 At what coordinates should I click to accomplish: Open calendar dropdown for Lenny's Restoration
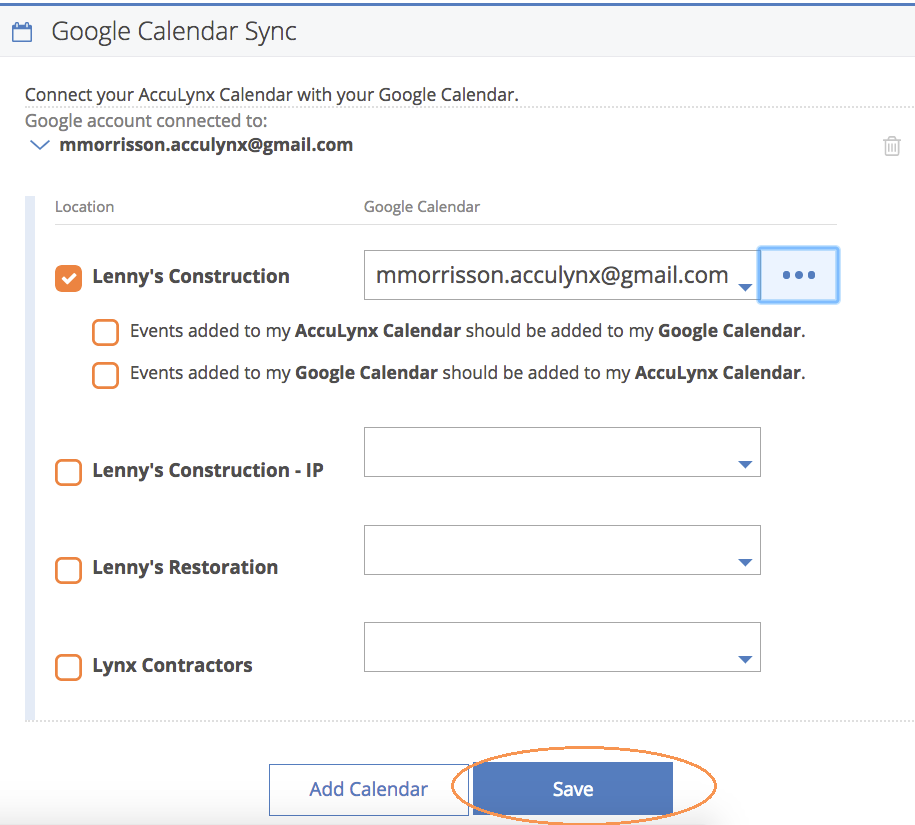point(562,550)
